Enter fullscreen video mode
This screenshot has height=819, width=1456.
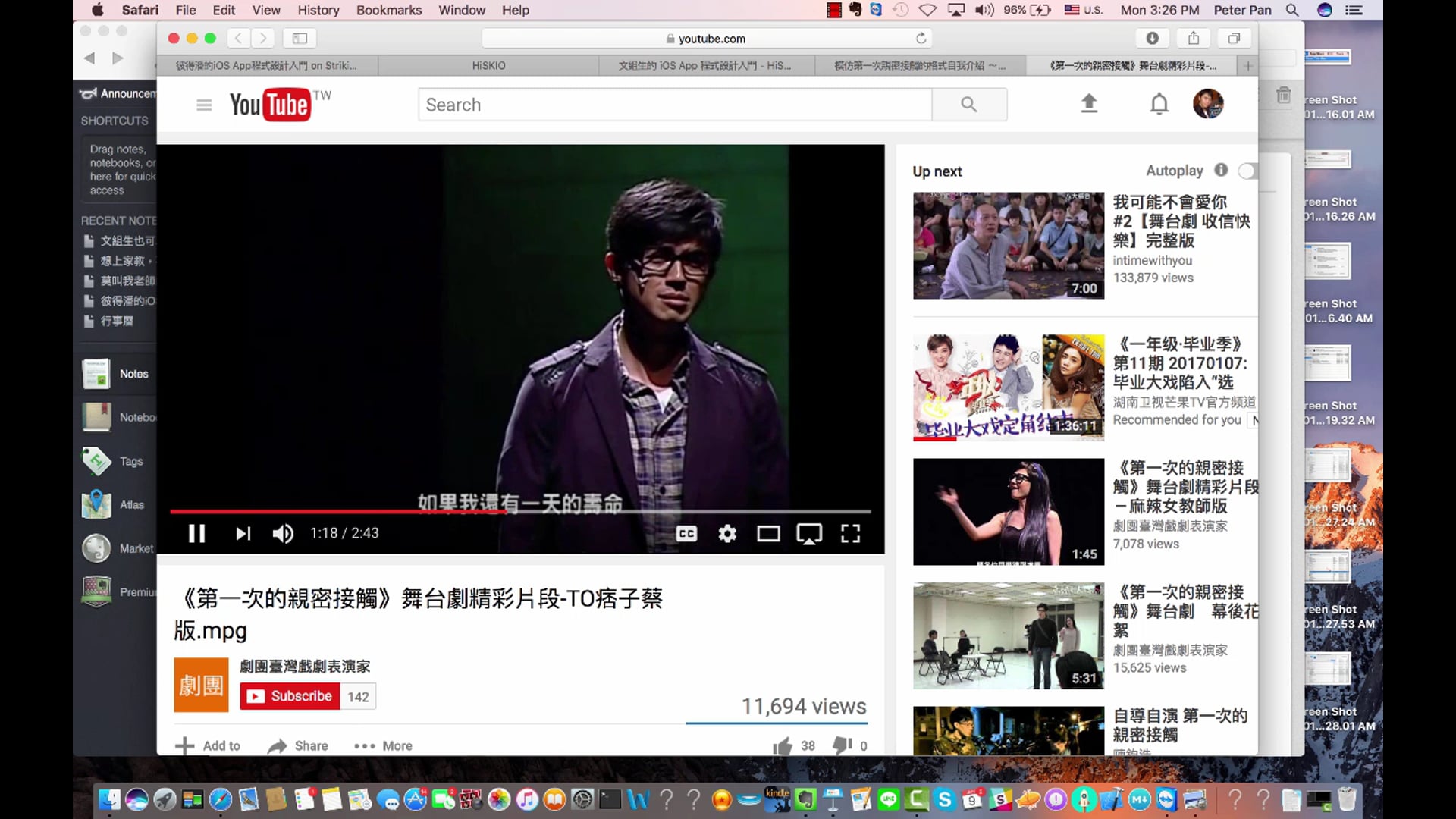click(850, 534)
